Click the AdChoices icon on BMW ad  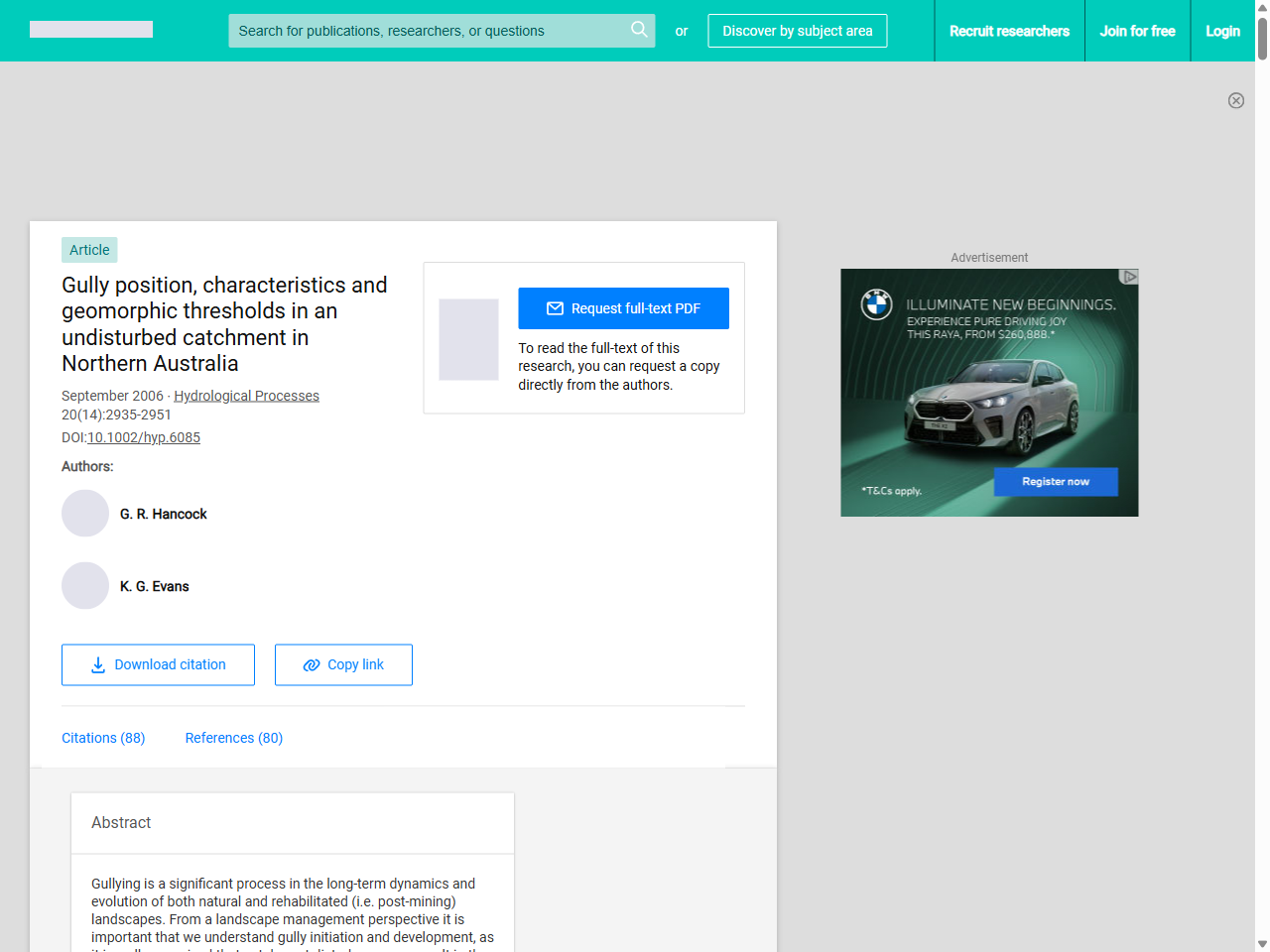pyautogui.click(x=1129, y=277)
